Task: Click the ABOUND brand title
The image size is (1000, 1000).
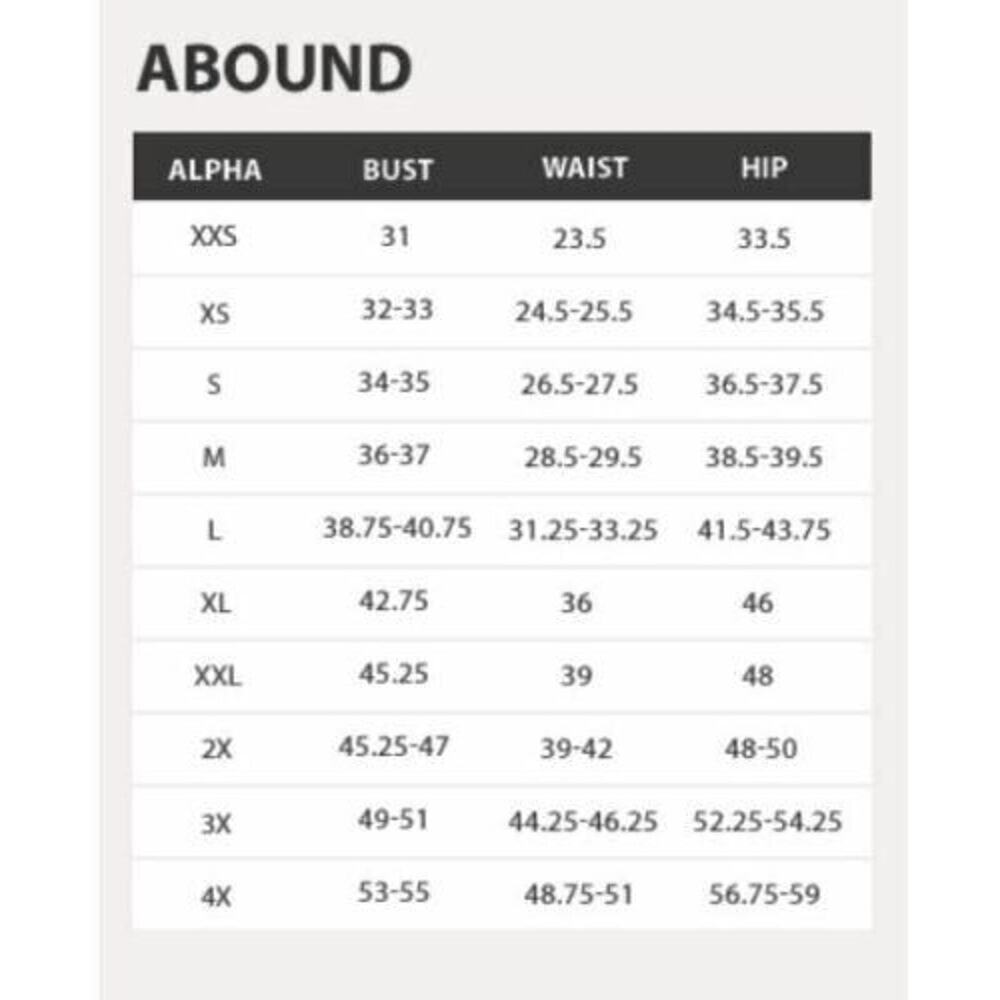Action: click(274, 68)
